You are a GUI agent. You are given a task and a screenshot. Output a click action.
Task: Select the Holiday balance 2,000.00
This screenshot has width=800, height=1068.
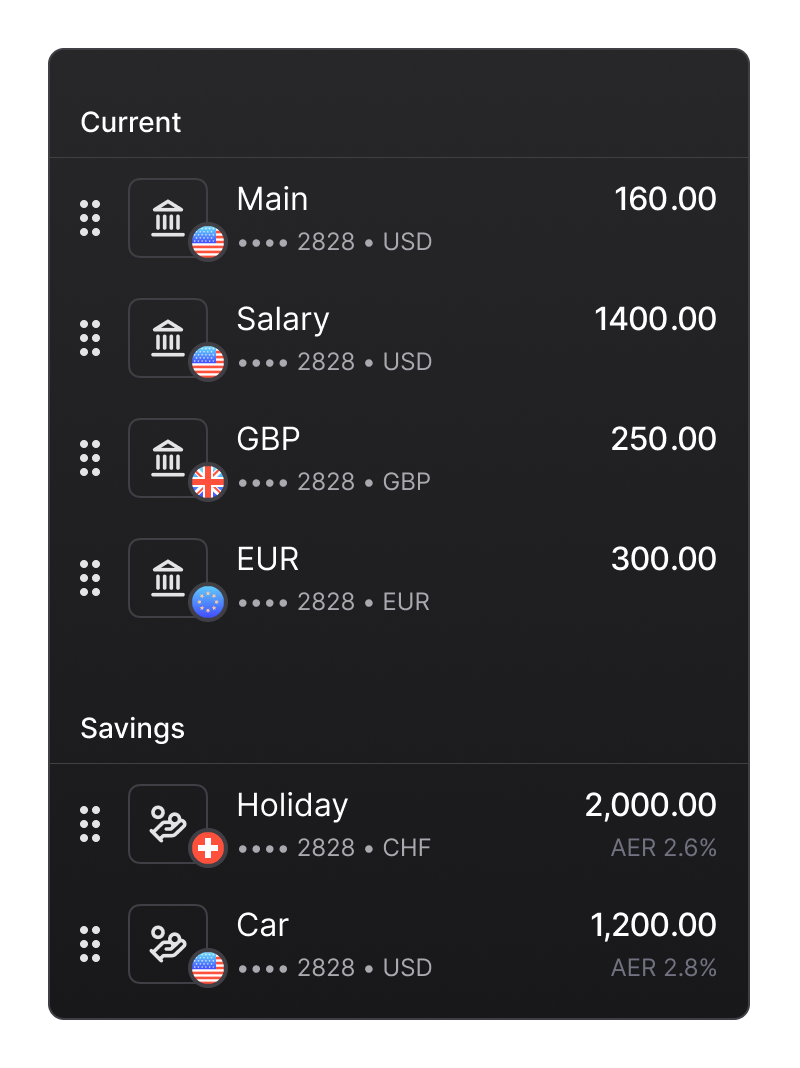tap(650, 805)
